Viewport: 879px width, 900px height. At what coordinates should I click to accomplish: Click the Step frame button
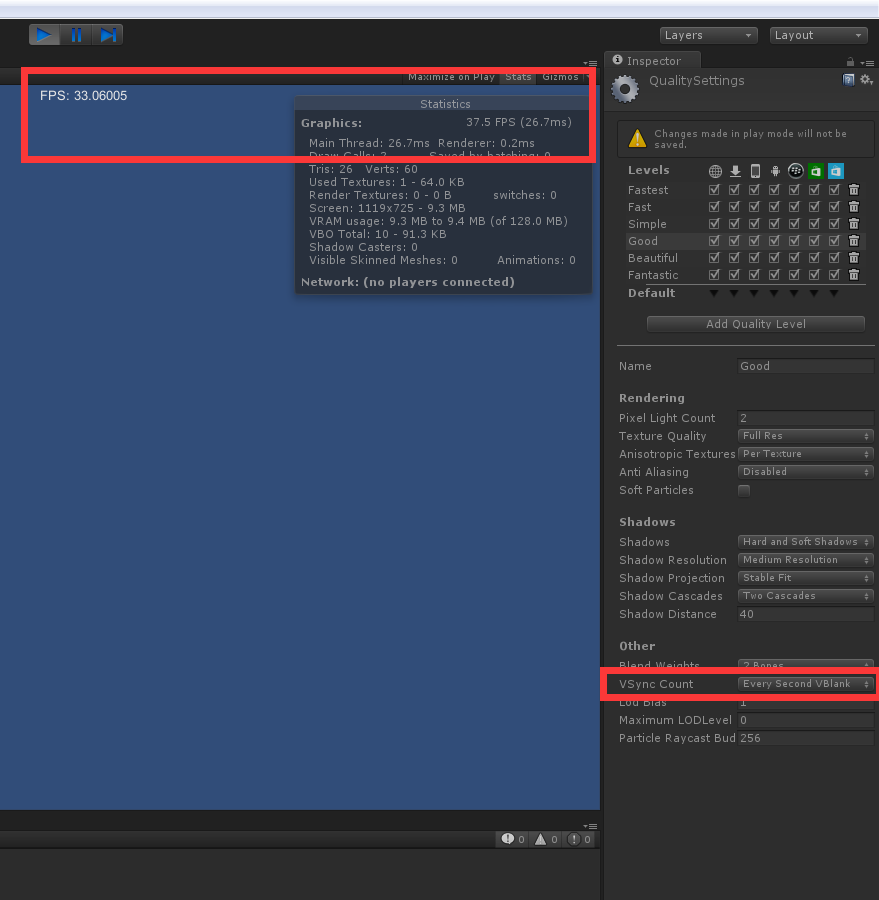tap(107, 35)
